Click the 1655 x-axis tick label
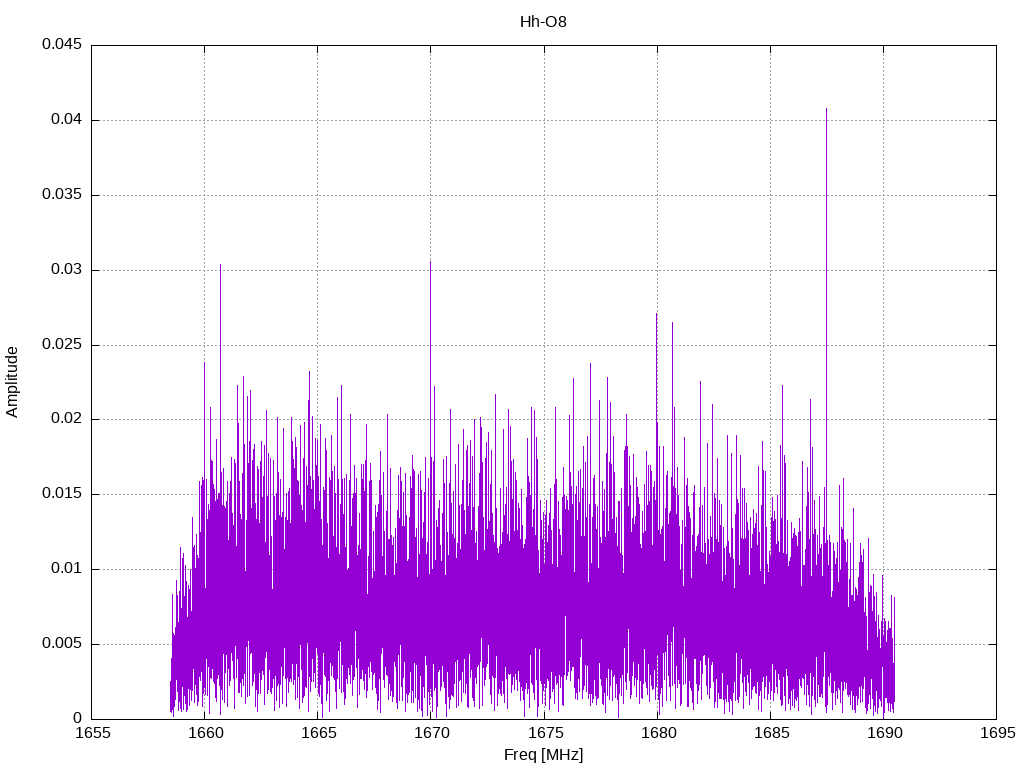Viewport: 1024px width, 768px height. pos(92,733)
